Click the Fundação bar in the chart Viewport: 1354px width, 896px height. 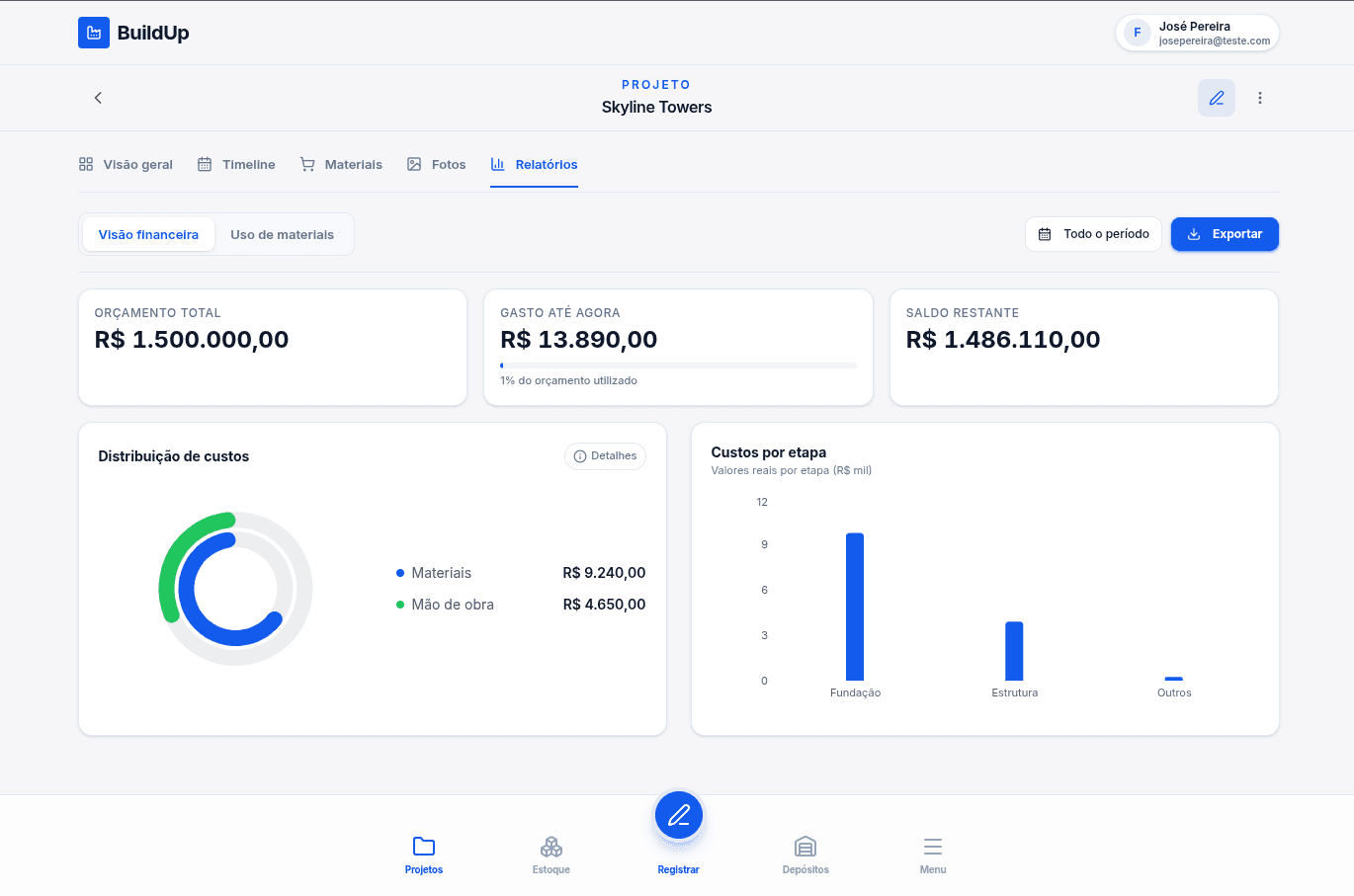pyautogui.click(x=855, y=607)
